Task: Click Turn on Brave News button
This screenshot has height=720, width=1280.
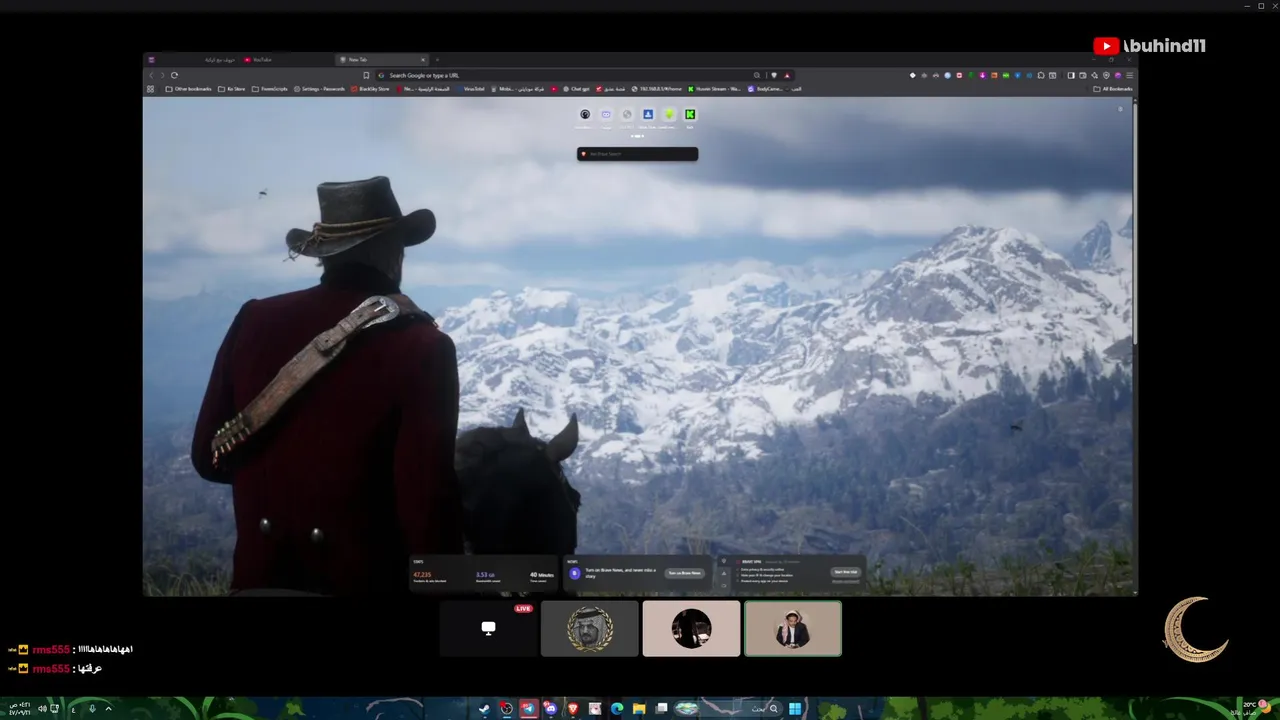Action: (x=685, y=573)
